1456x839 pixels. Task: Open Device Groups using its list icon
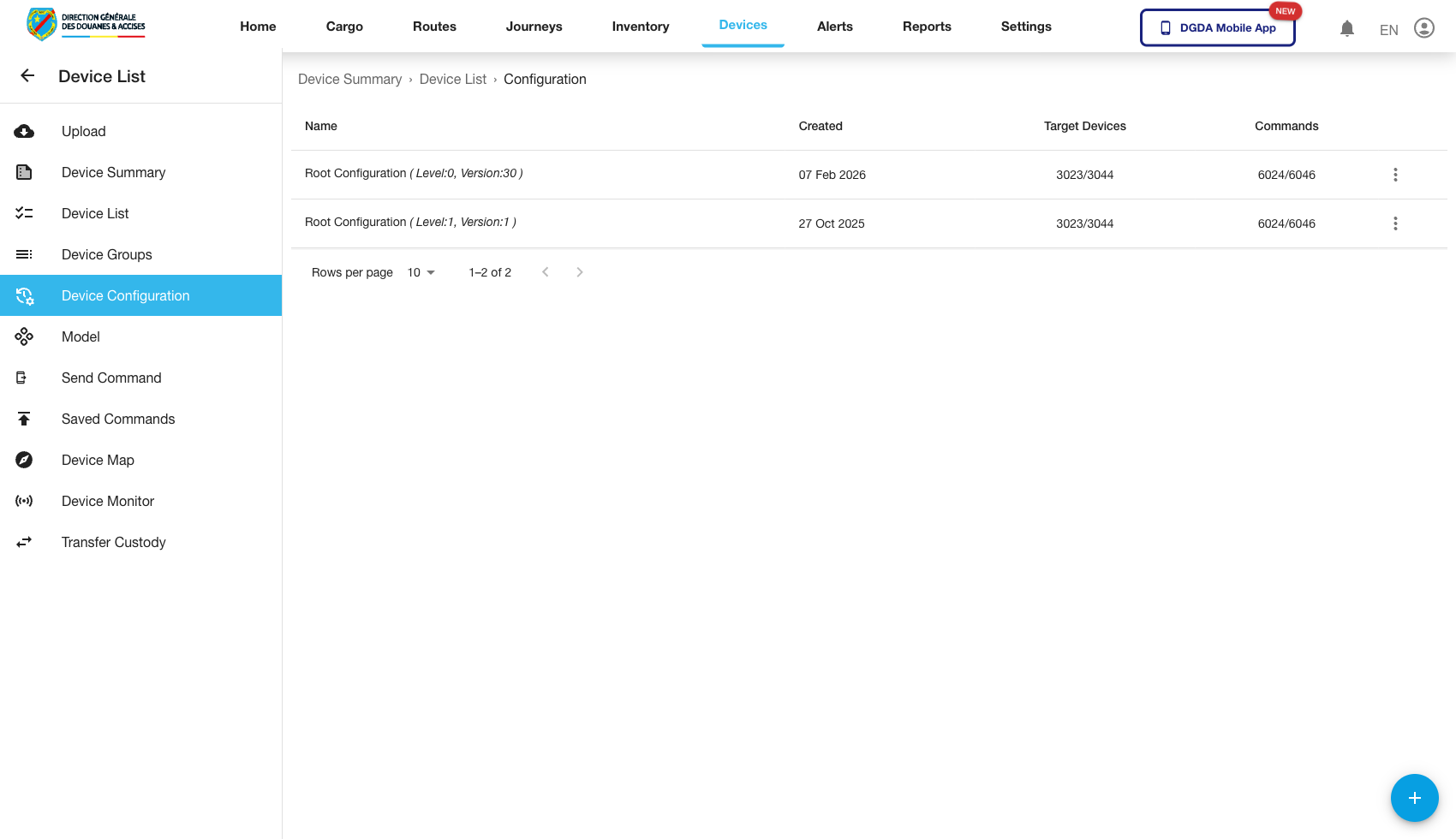24,254
